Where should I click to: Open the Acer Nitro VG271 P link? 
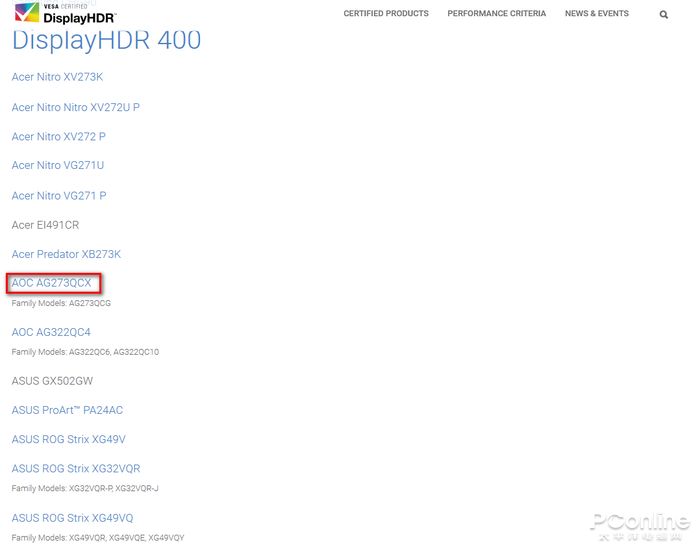(58, 195)
